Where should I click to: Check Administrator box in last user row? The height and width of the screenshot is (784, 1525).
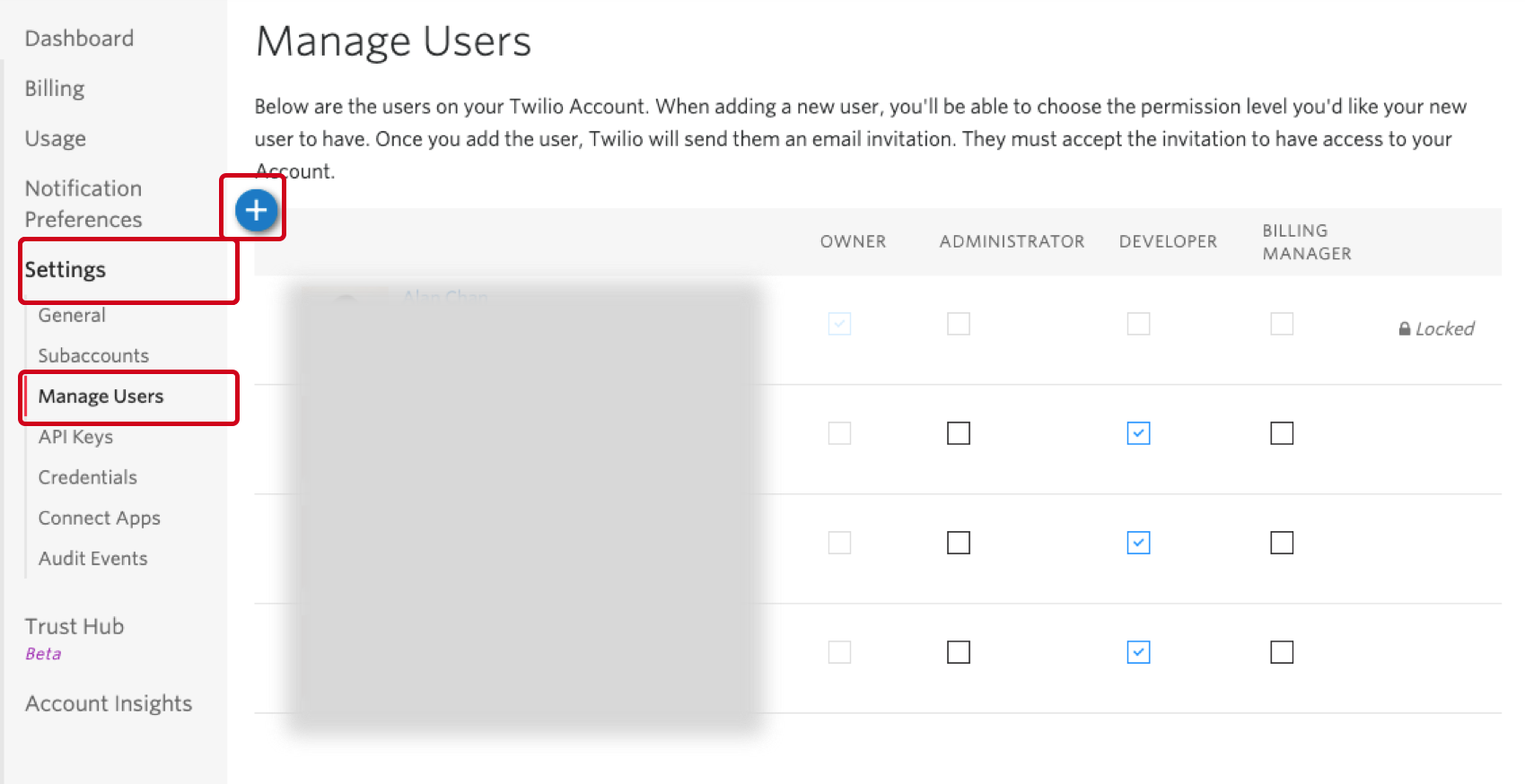point(958,652)
